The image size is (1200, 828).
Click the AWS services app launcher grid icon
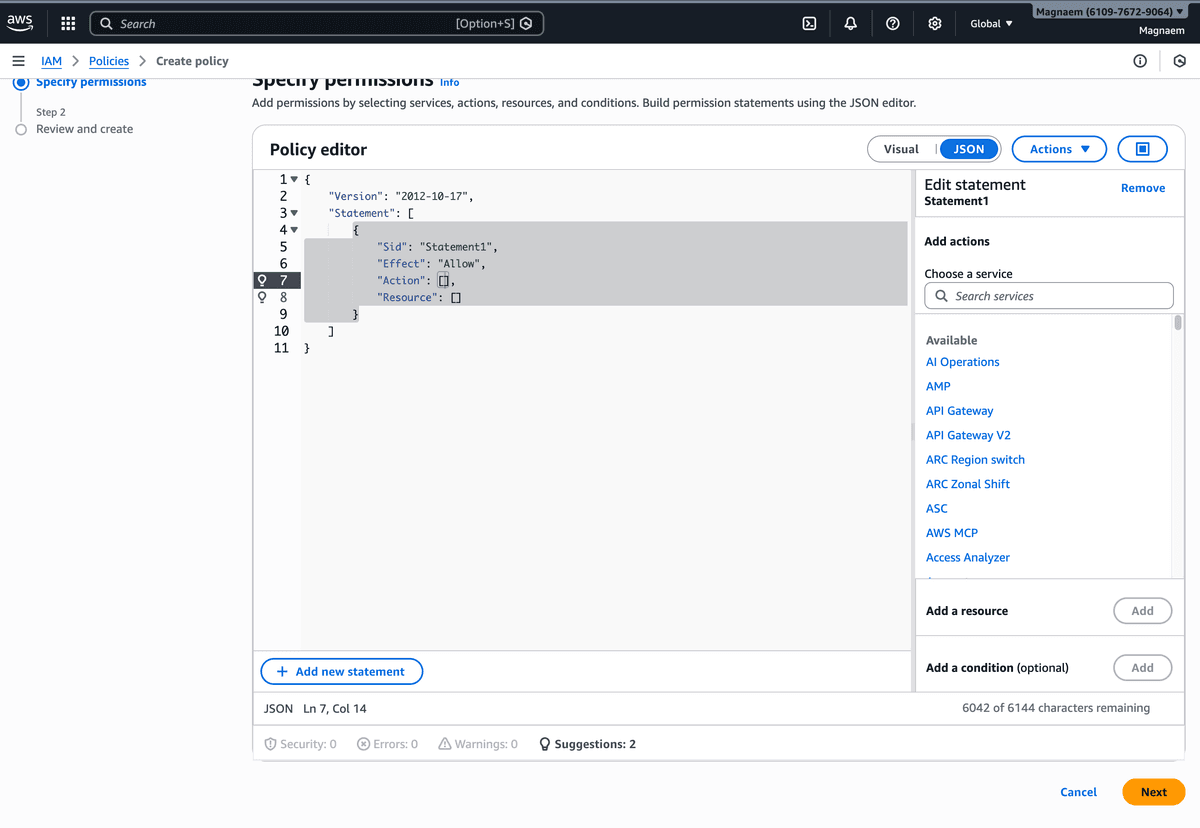pyautogui.click(x=67, y=22)
